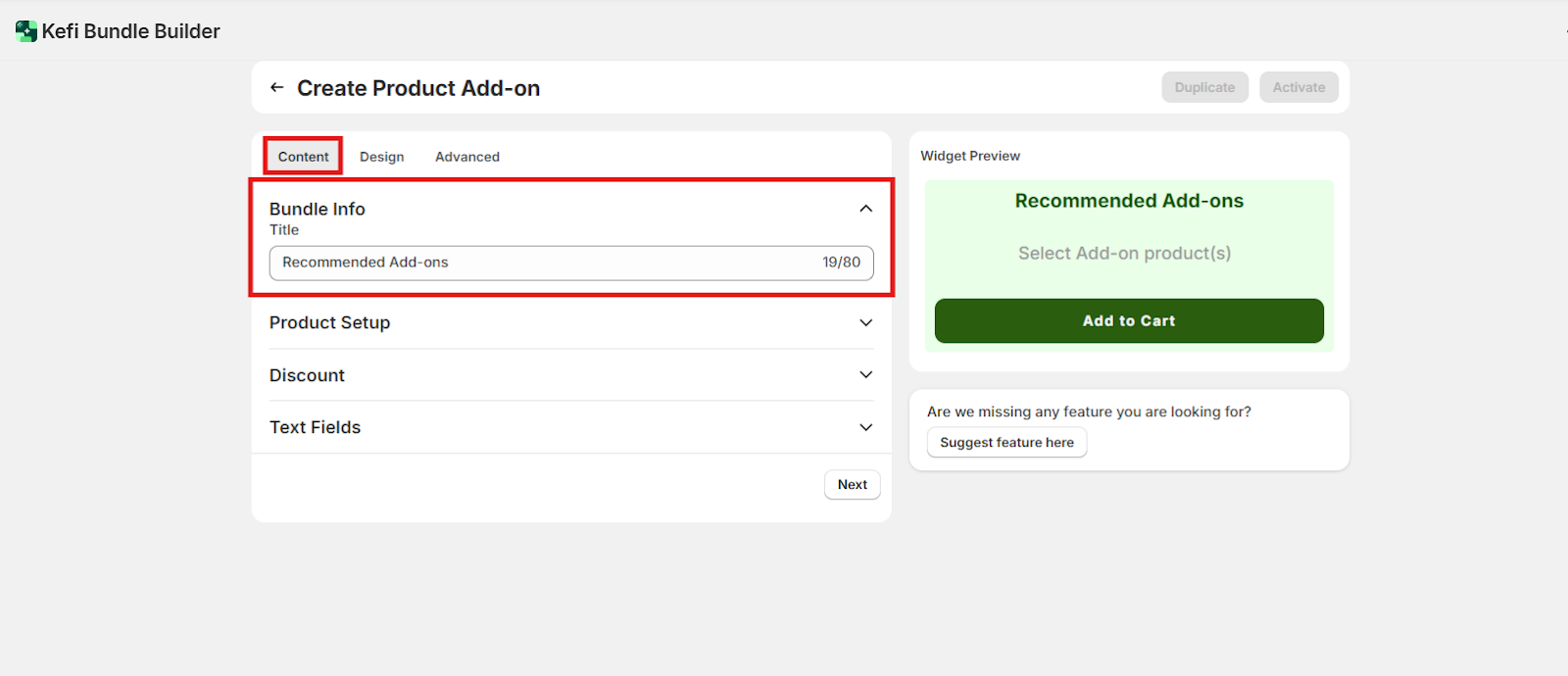
Task: Click the Text Fields section label
Action: (315, 427)
